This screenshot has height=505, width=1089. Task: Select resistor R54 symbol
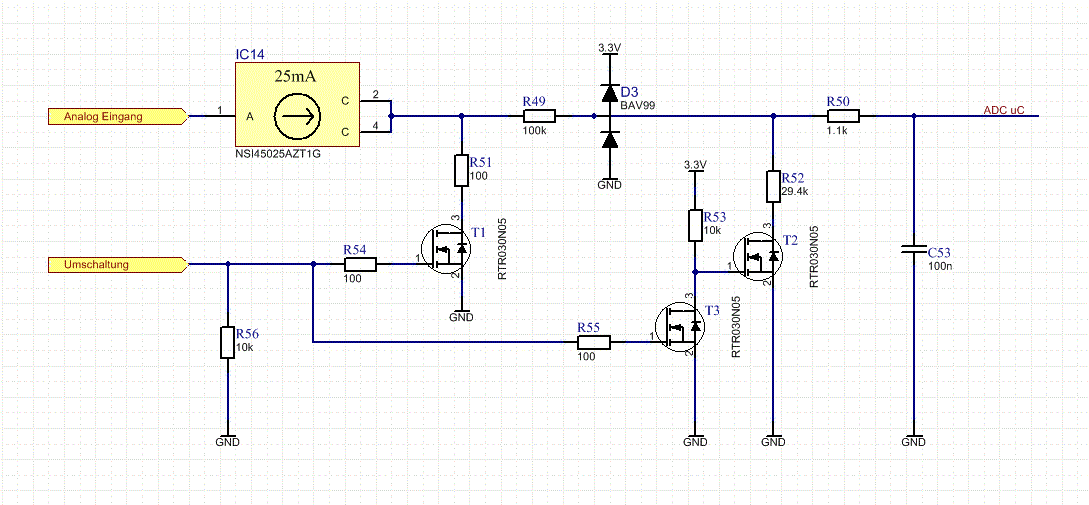pos(360,264)
